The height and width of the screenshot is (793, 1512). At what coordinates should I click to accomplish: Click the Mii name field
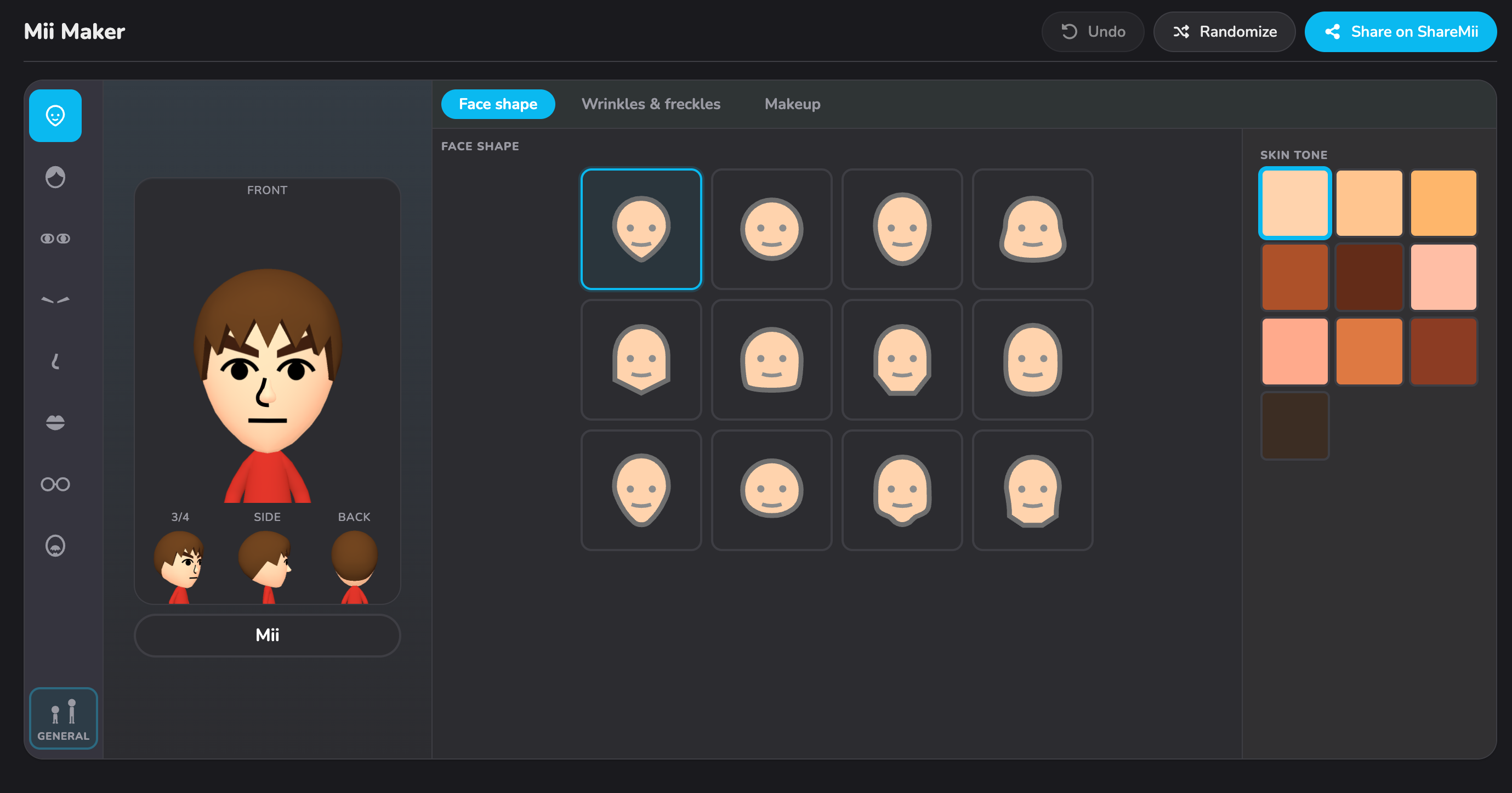pos(267,635)
